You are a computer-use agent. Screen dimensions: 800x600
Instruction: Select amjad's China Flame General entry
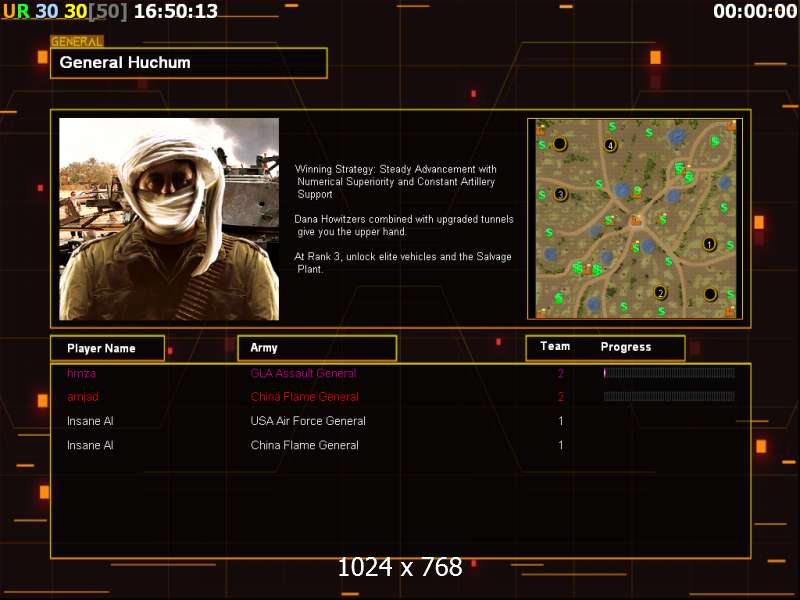[305, 396]
